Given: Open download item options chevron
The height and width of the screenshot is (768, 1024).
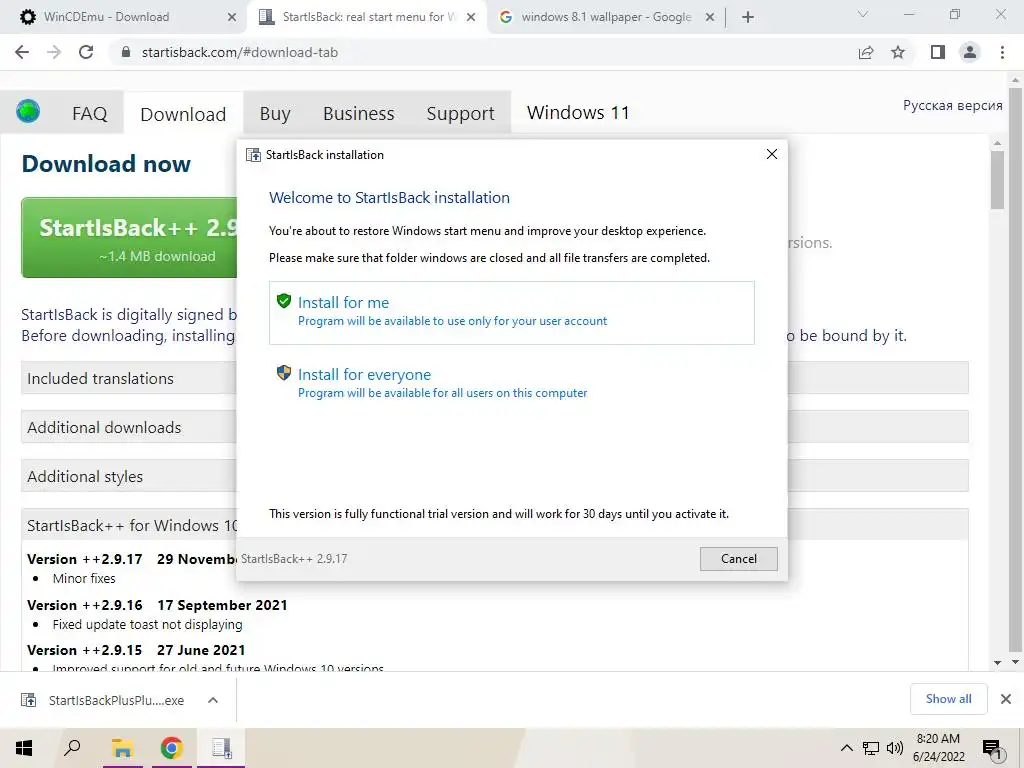Looking at the screenshot, I should pos(213,700).
